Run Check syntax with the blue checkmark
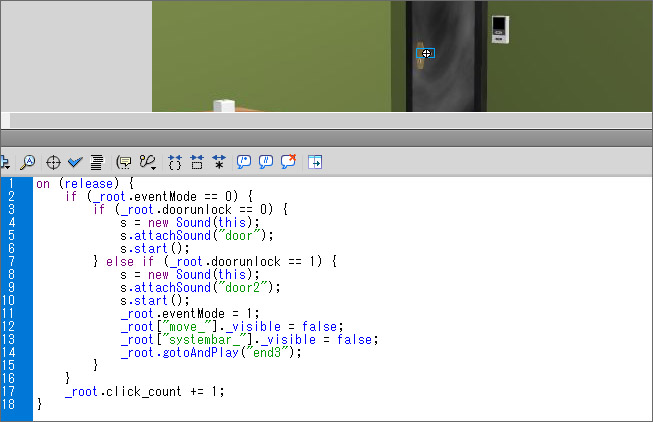This screenshot has width=653, height=422. (75, 162)
